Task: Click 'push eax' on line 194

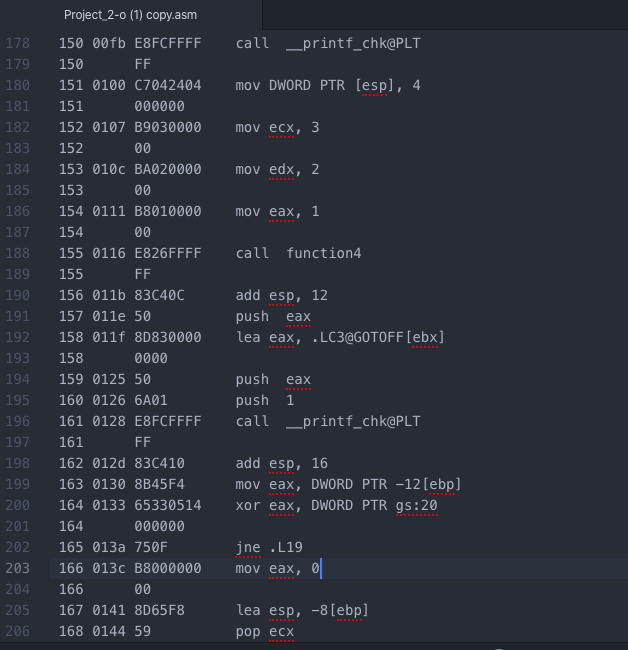Action: pyautogui.click(x=273, y=379)
